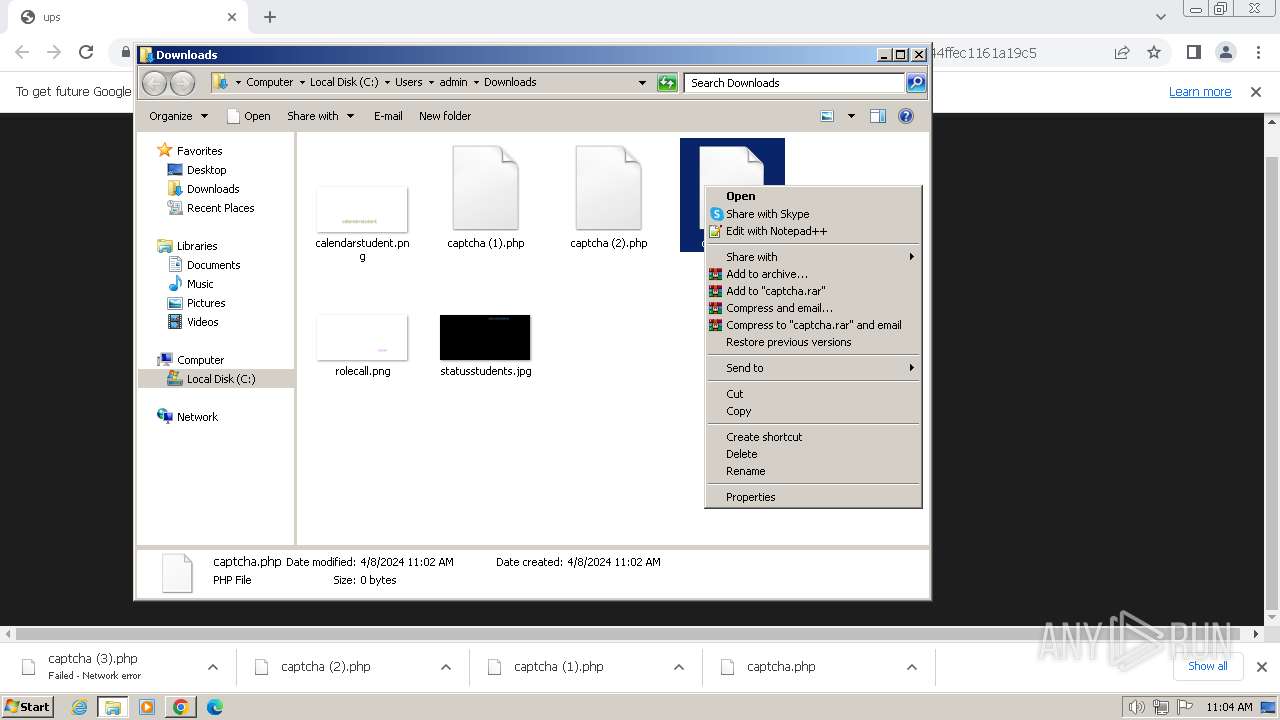1280x720 pixels.
Task: Select Desktop under Favorites
Action: click(206, 170)
